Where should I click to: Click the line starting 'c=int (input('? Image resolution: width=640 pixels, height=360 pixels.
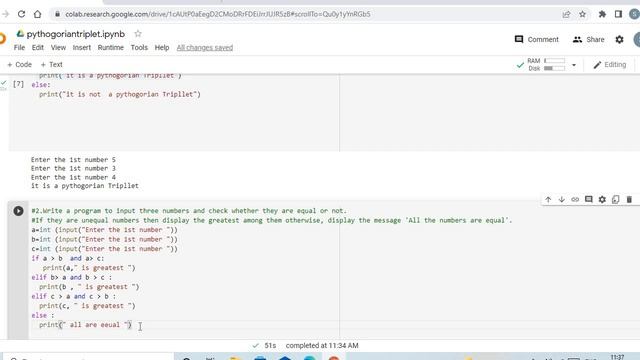[104, 249]
